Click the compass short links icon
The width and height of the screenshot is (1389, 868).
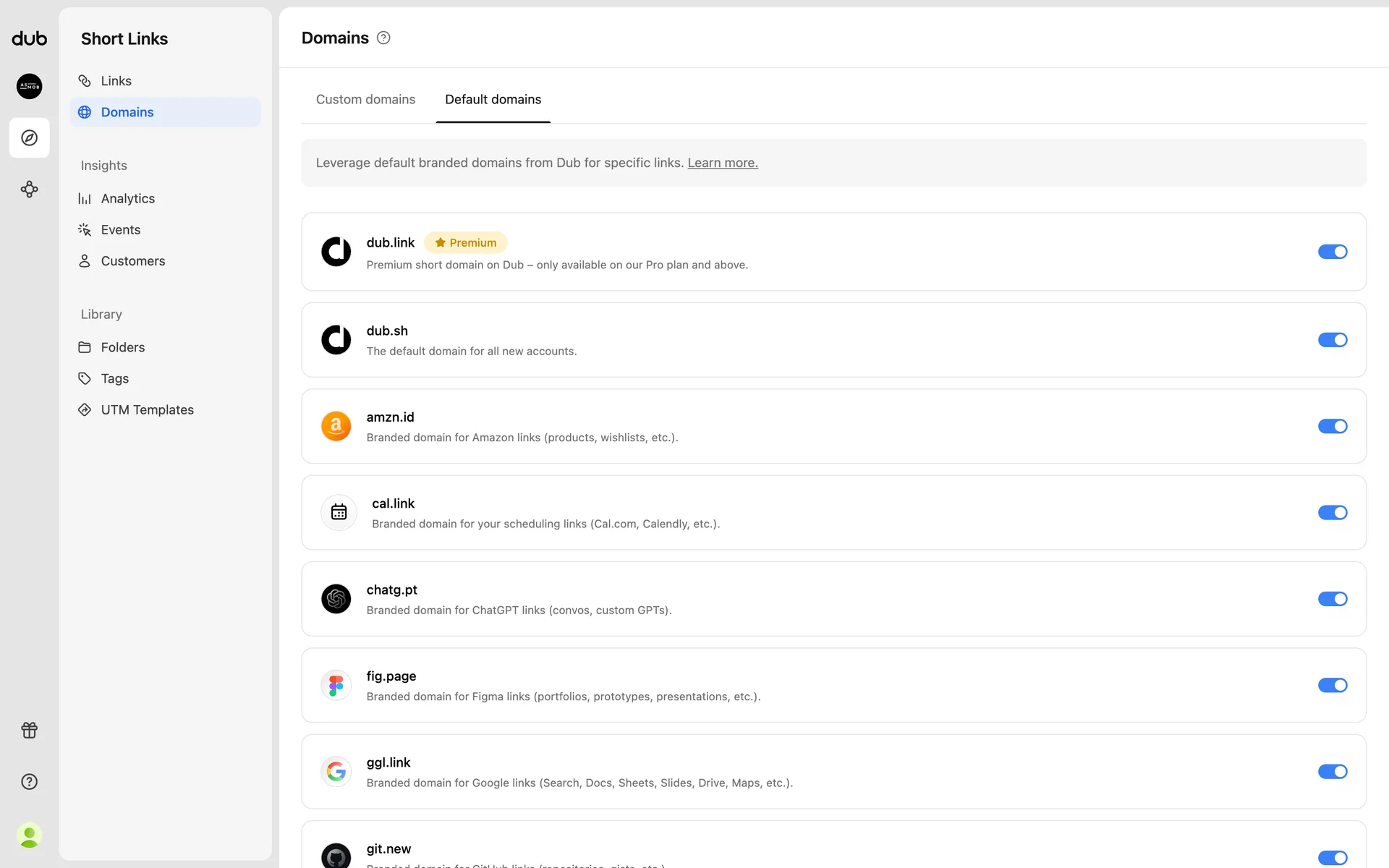coord(29,137)
